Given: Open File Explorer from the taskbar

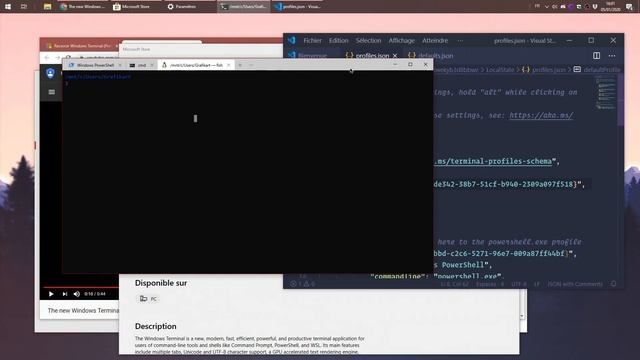Looking at the screenshot, I should pyautogui.click(x=47, y=7).
